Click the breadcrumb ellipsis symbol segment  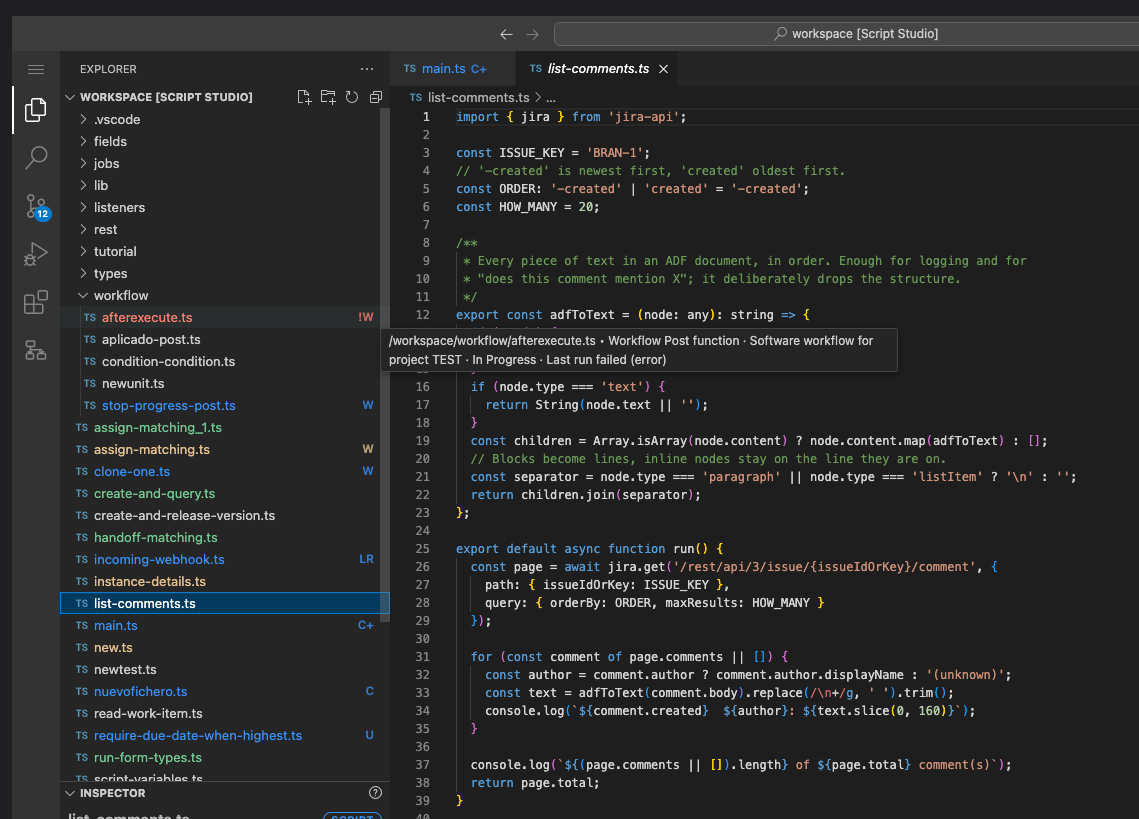click(x=551, y=98)
